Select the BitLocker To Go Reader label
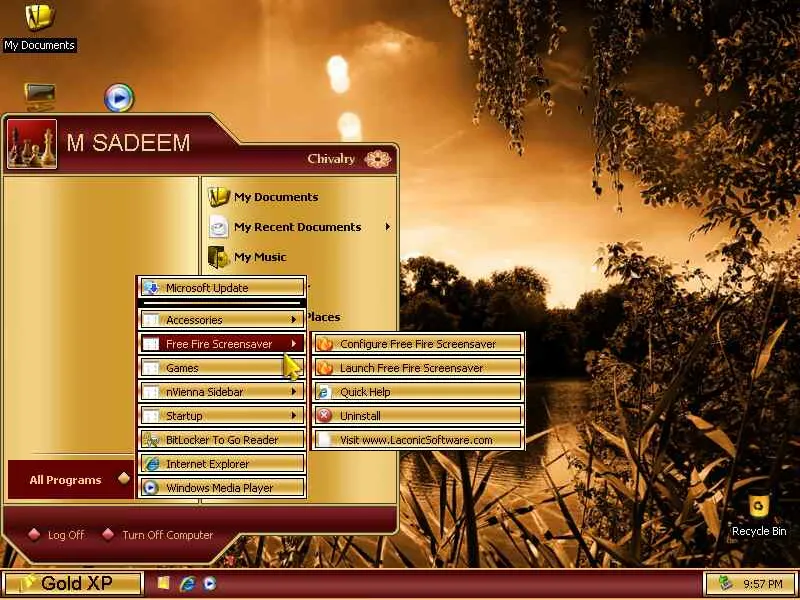 (222, 440)
